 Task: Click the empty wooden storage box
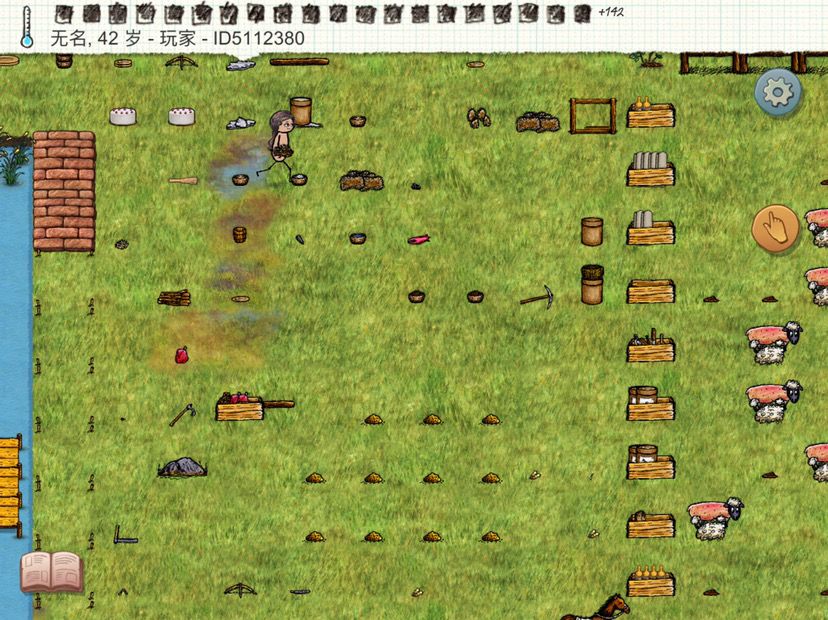(x=651, y=292)
